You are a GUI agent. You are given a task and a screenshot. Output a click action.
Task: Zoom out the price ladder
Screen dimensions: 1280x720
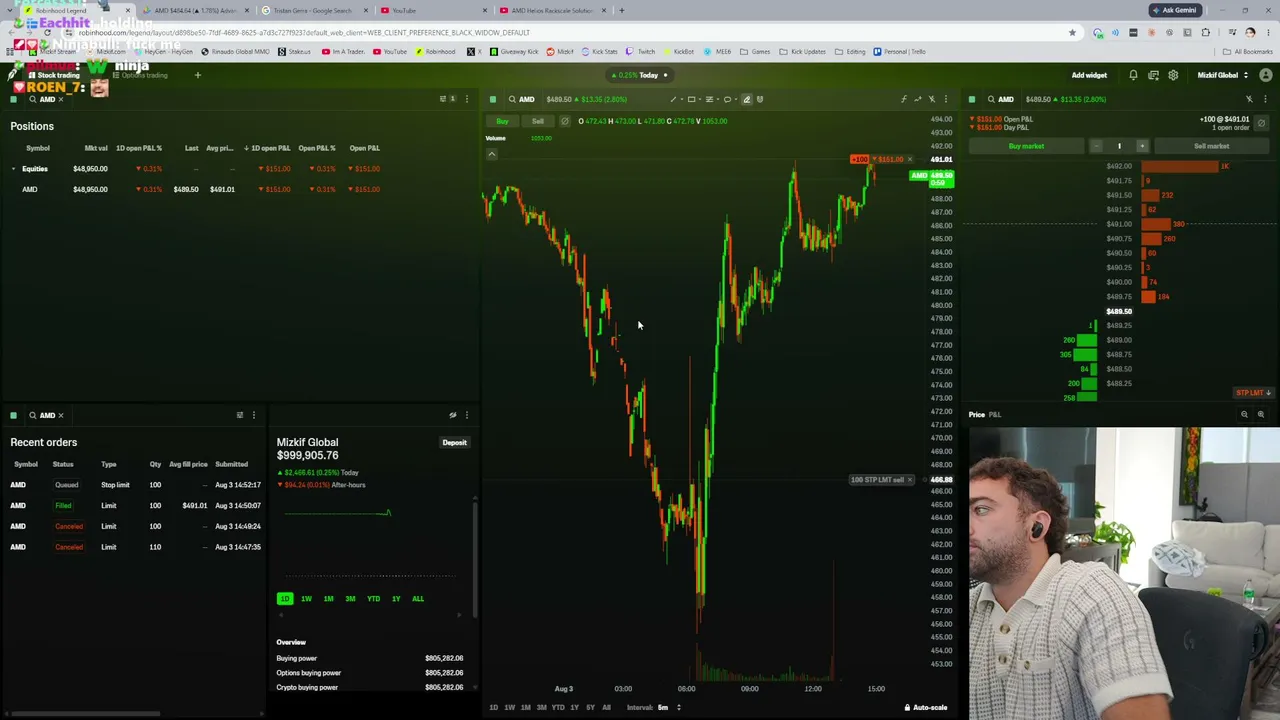1244,414
